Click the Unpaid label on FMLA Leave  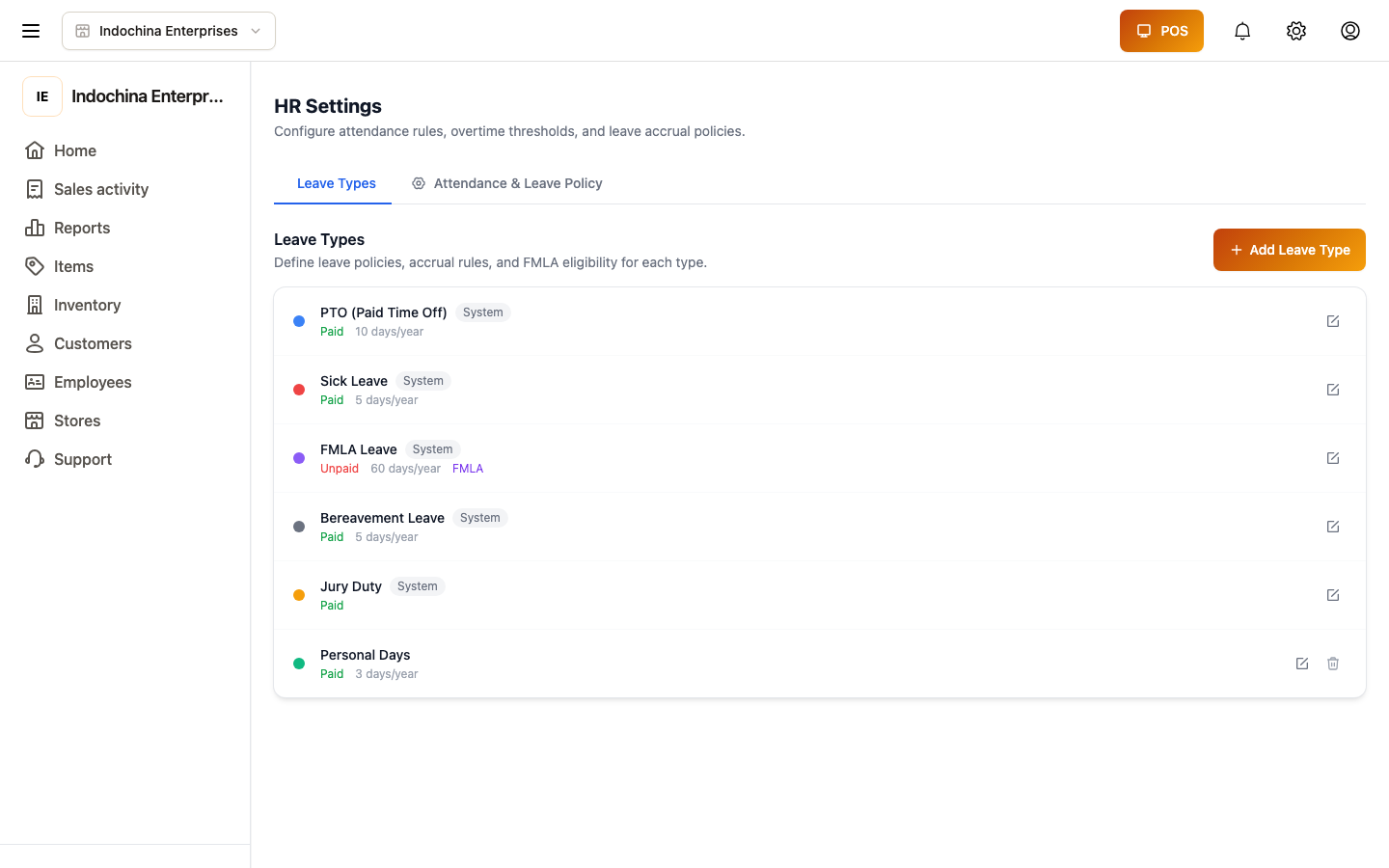pyautogui.click(x=340, y=469)
